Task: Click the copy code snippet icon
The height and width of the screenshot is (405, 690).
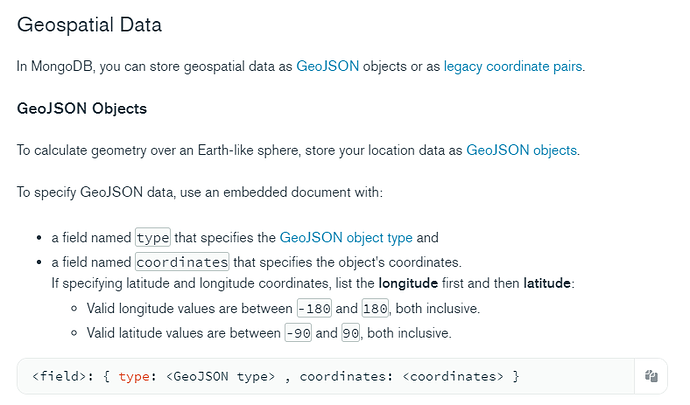Action: pyautogui.click(x=651, y=376)
